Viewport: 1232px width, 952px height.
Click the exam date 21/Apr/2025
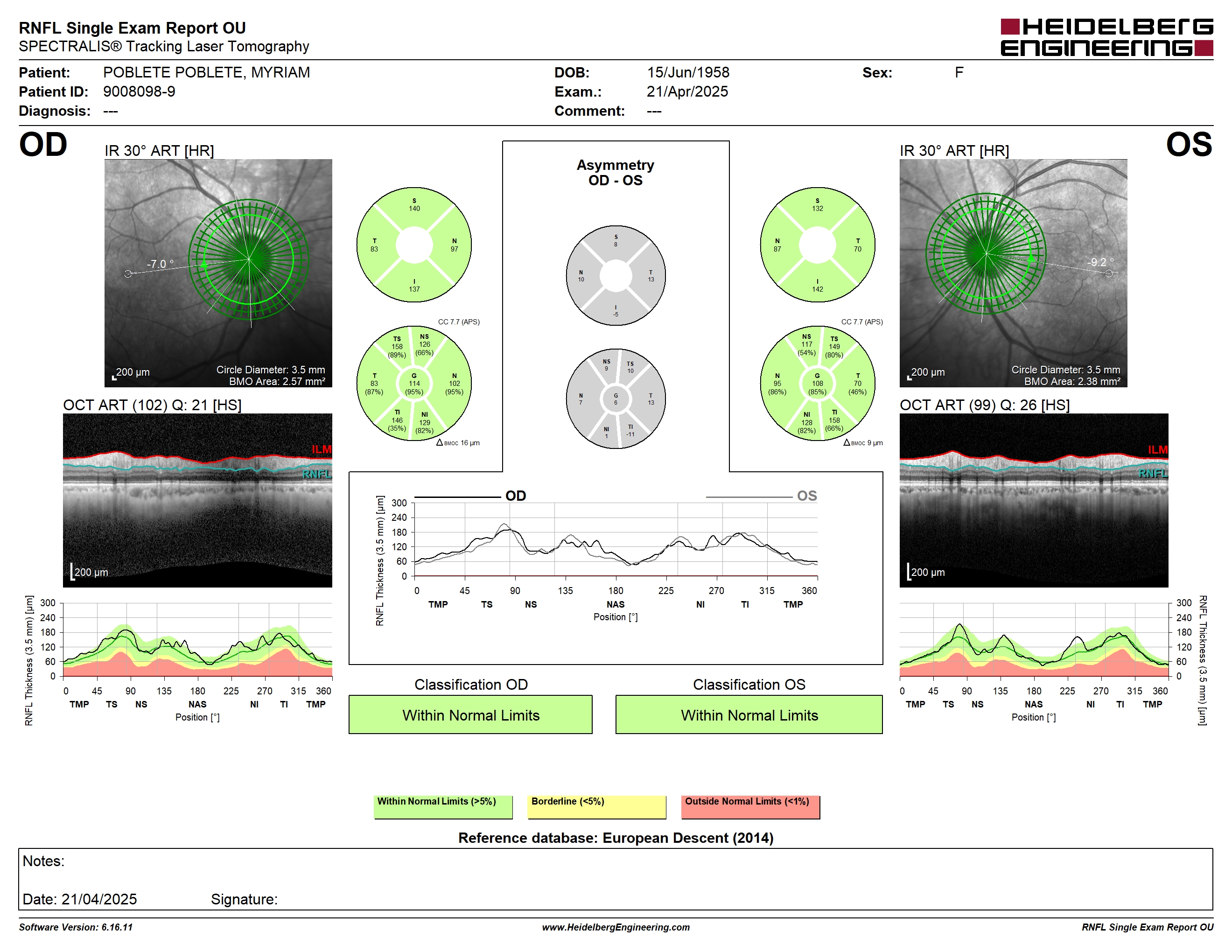[688, 91]
